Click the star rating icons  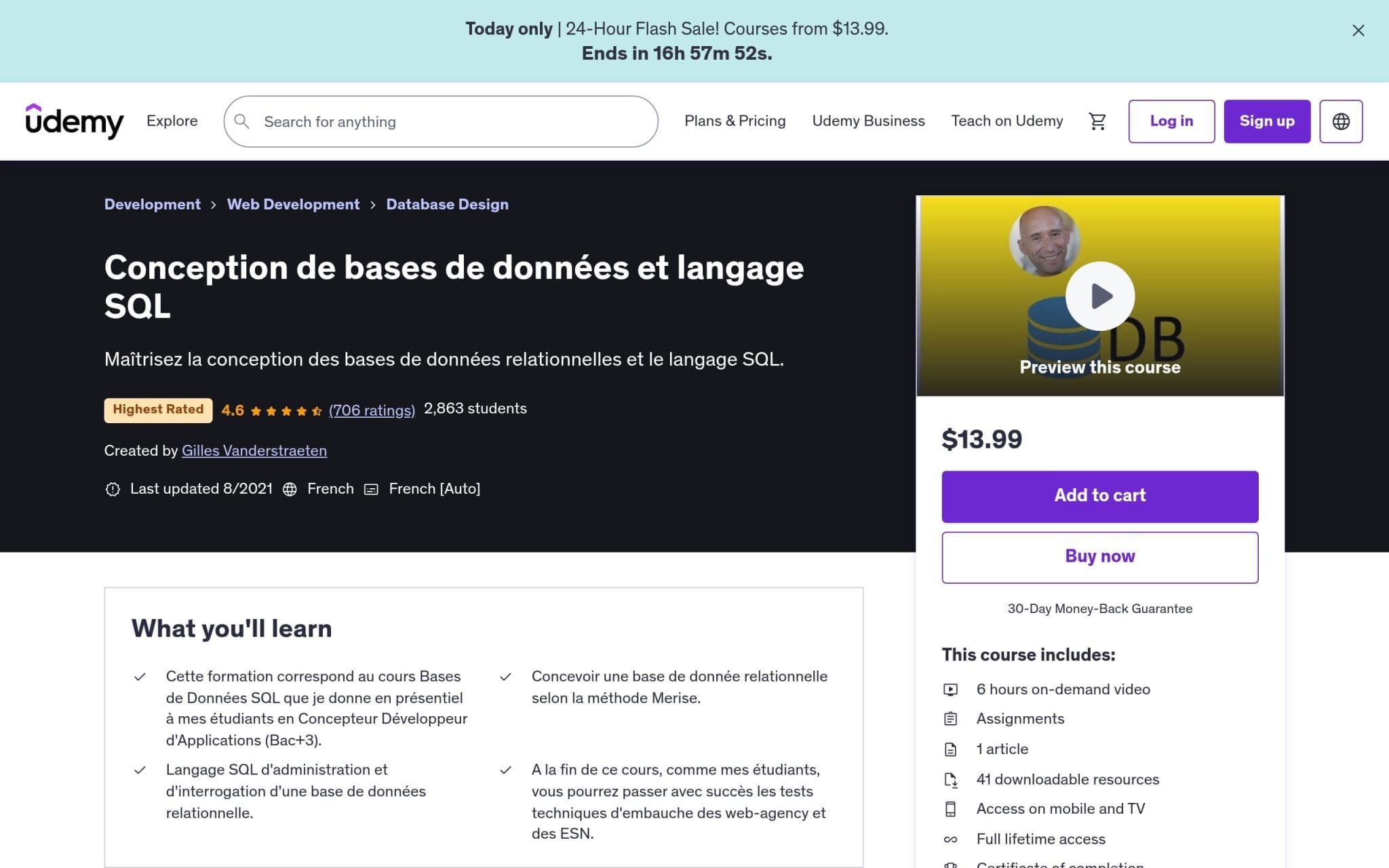point(286,411)
